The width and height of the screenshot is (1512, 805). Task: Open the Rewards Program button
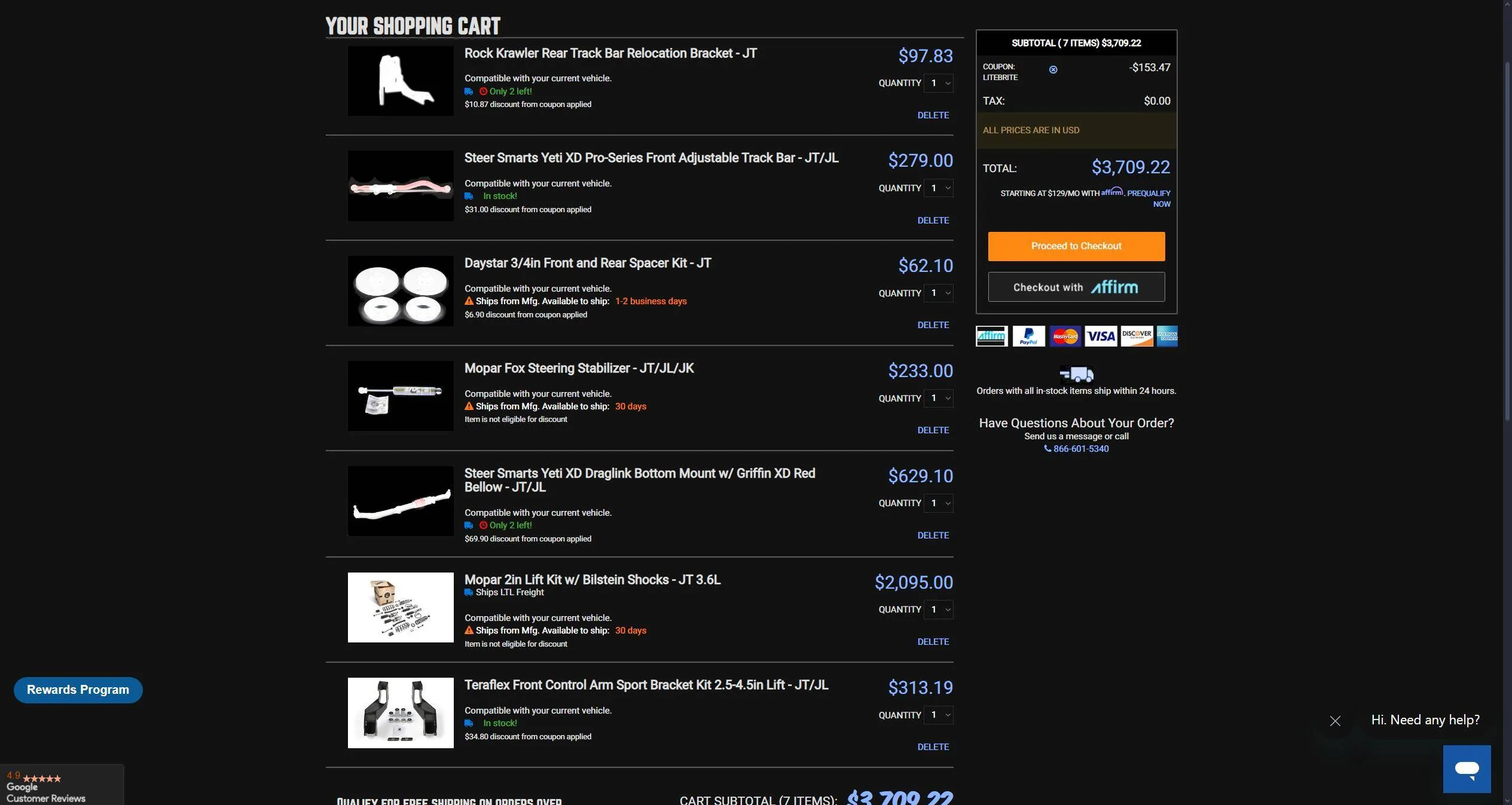[78, 690]
